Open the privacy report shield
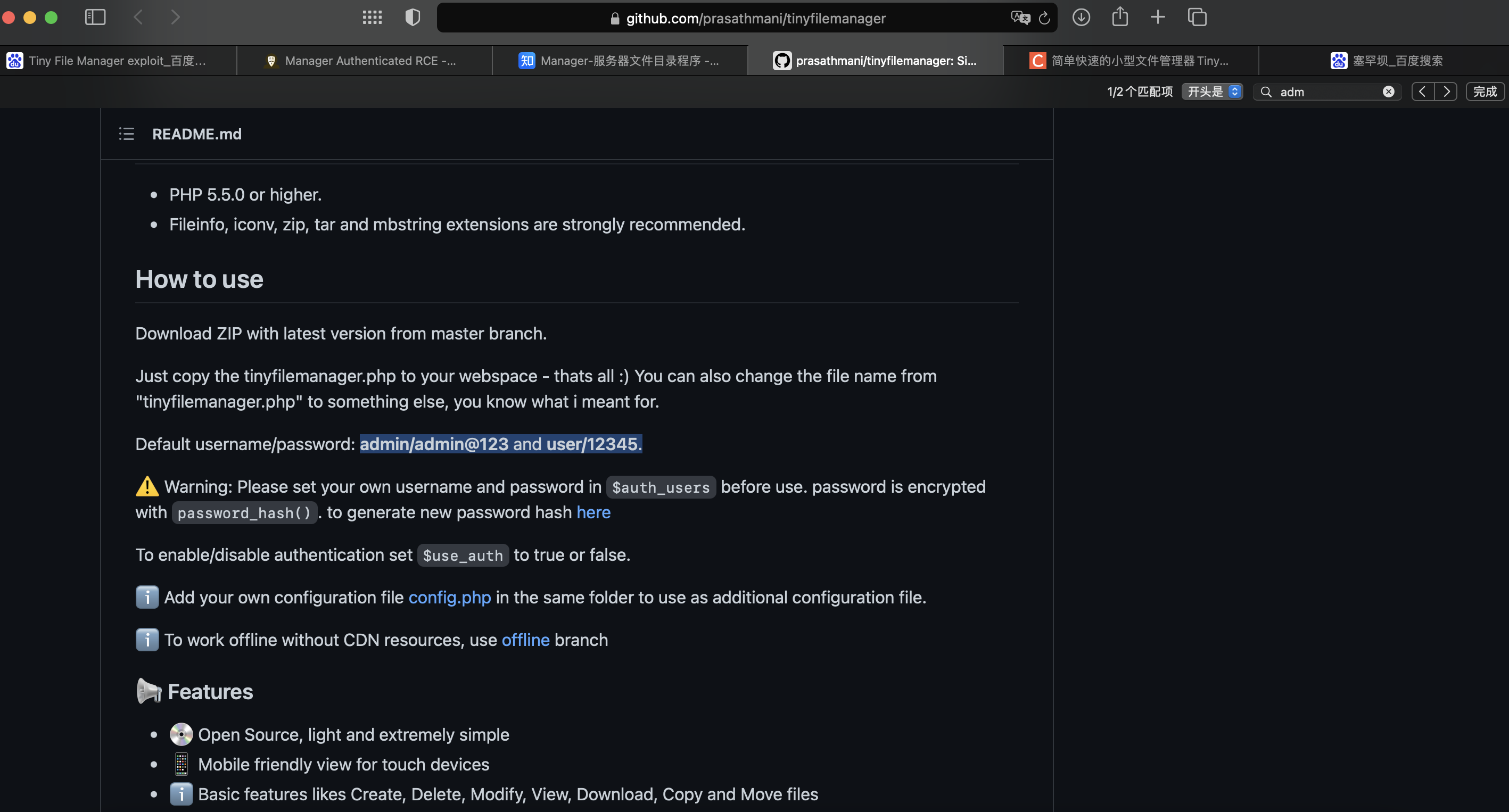The image size is (1509, 812). [x=413, y=18]
